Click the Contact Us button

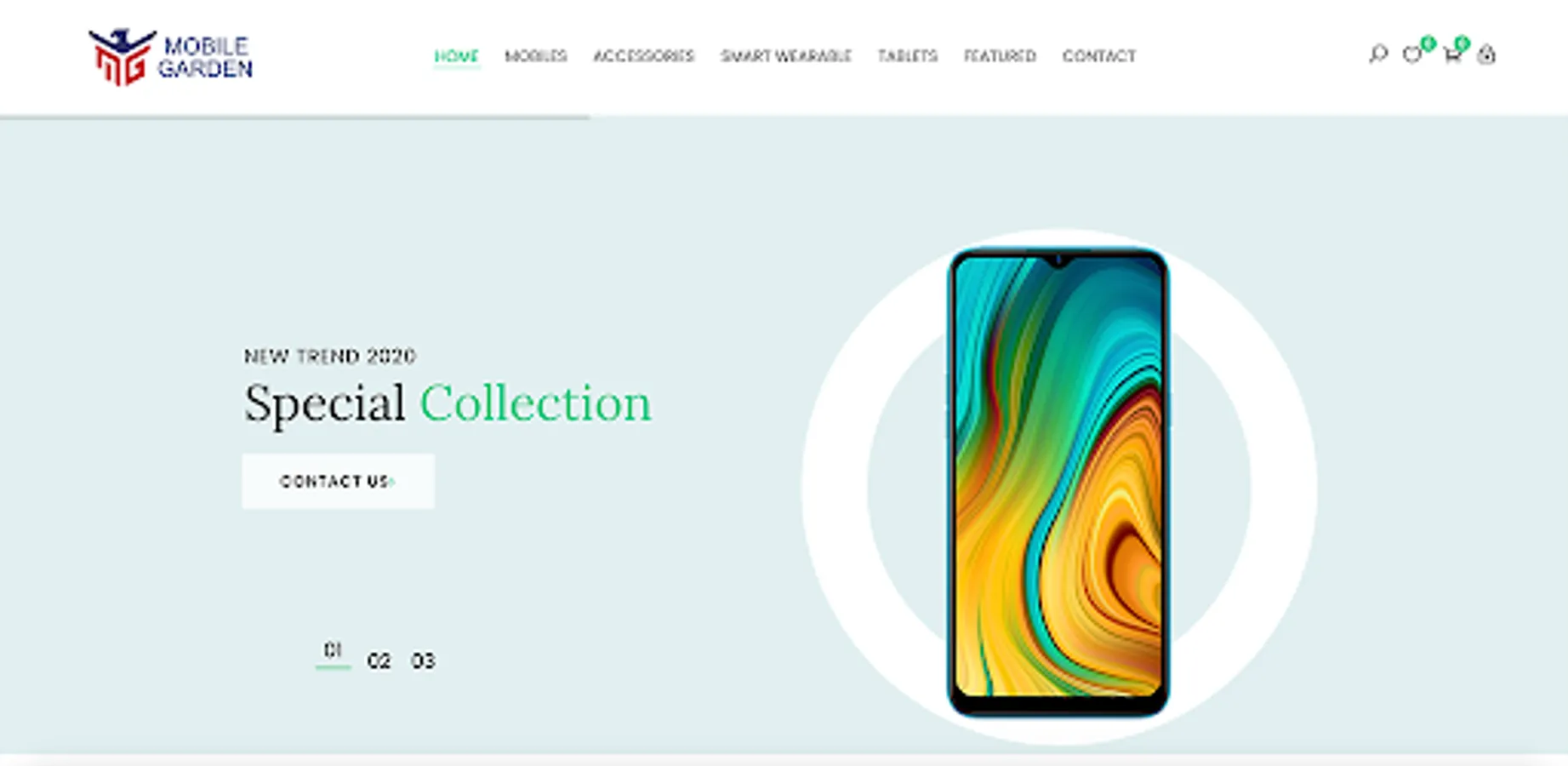tap(338, 482)
